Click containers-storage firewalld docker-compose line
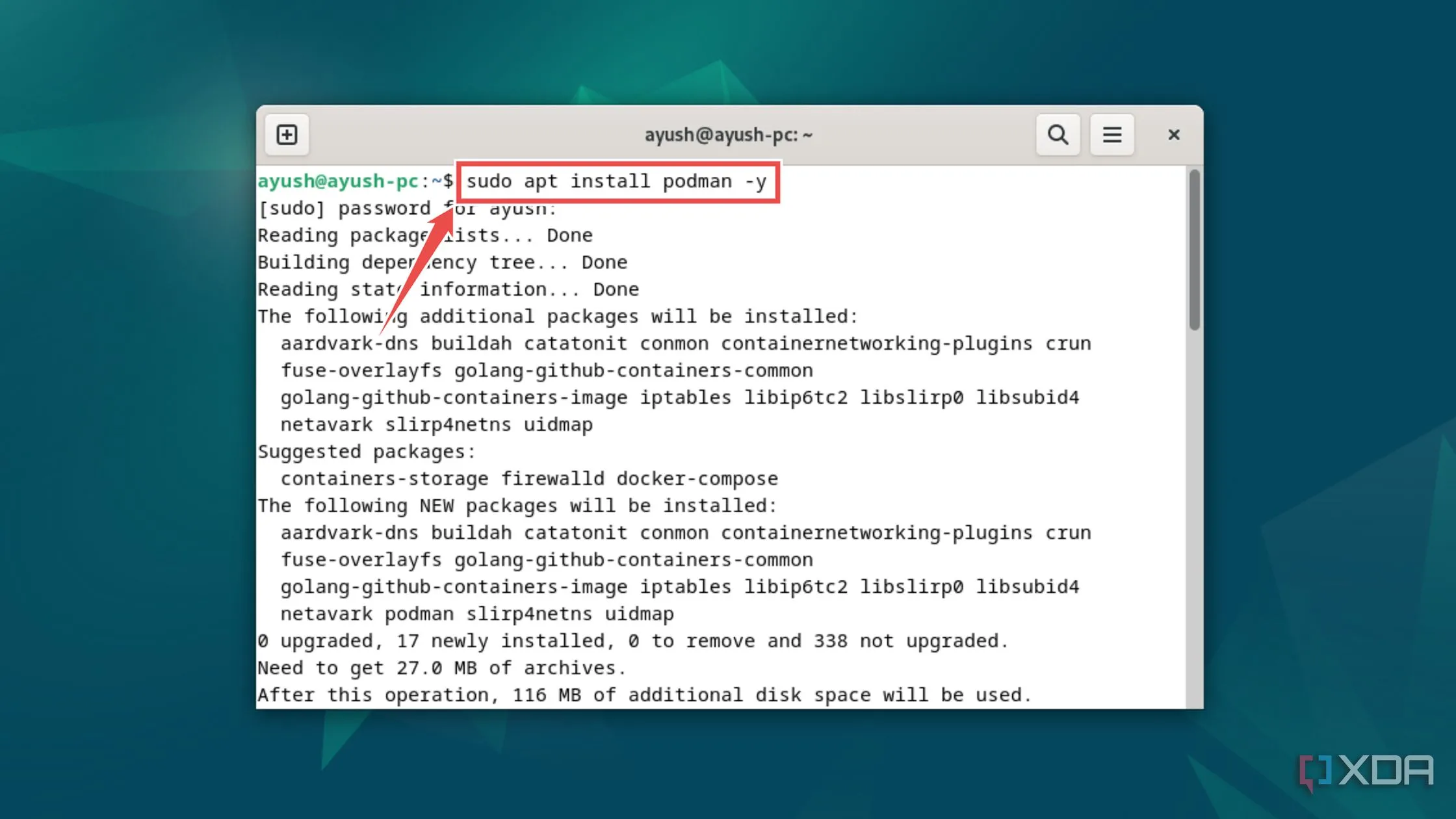 tap(529, 479)
